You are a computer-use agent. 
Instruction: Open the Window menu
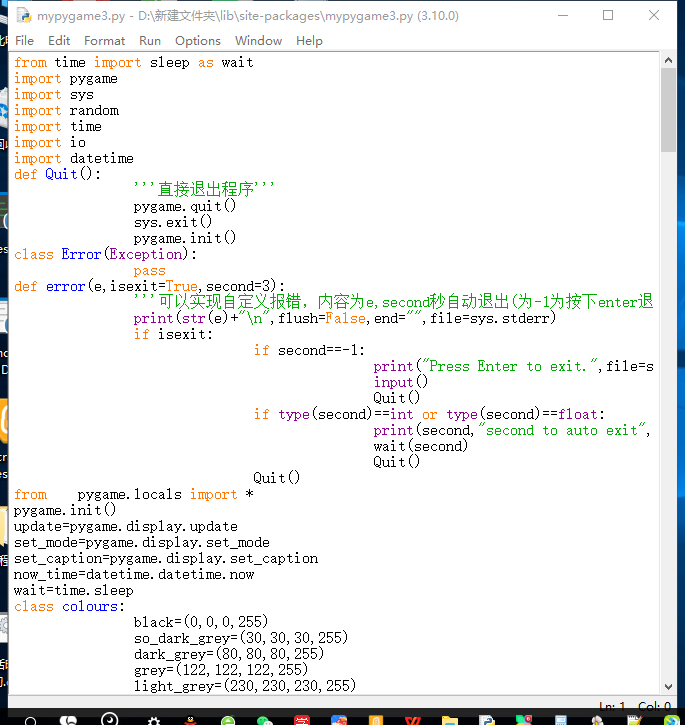point(259,41)
